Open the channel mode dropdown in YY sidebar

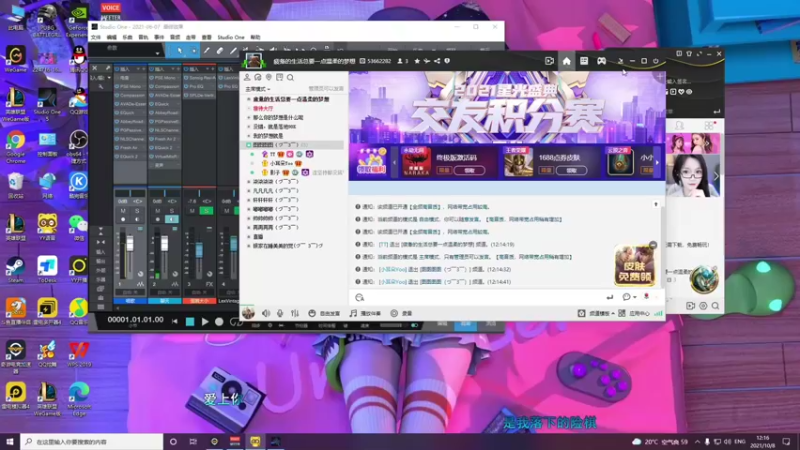point(258,89)
